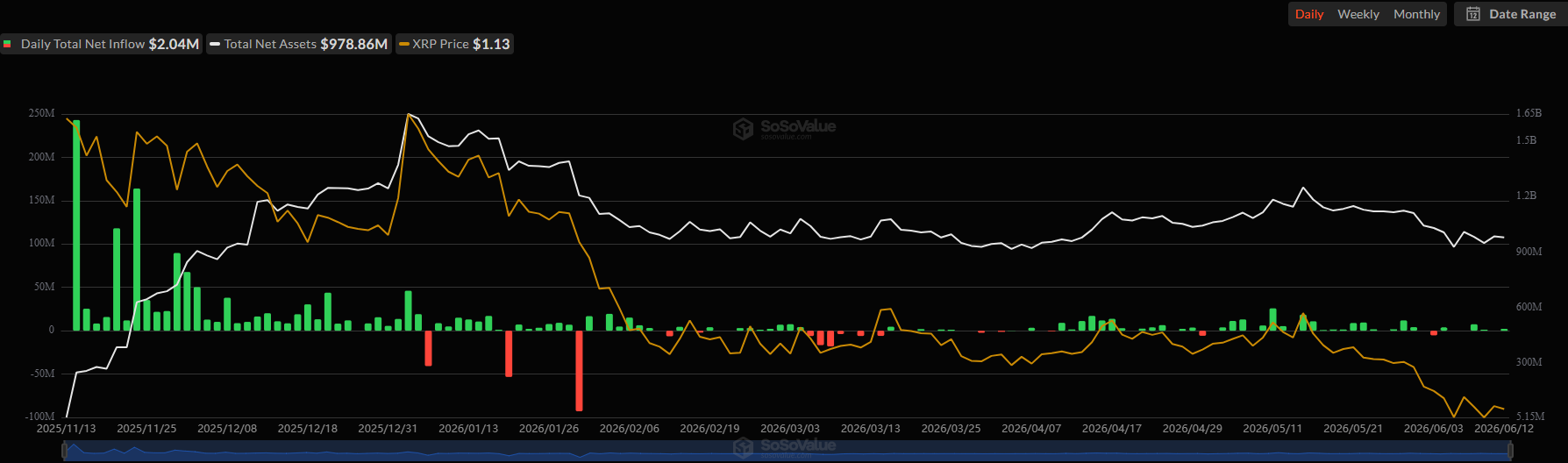Click the -100M left axis label
This screenshot has width=1568, height=463.
pyautogui.click(x=40, y=417)
